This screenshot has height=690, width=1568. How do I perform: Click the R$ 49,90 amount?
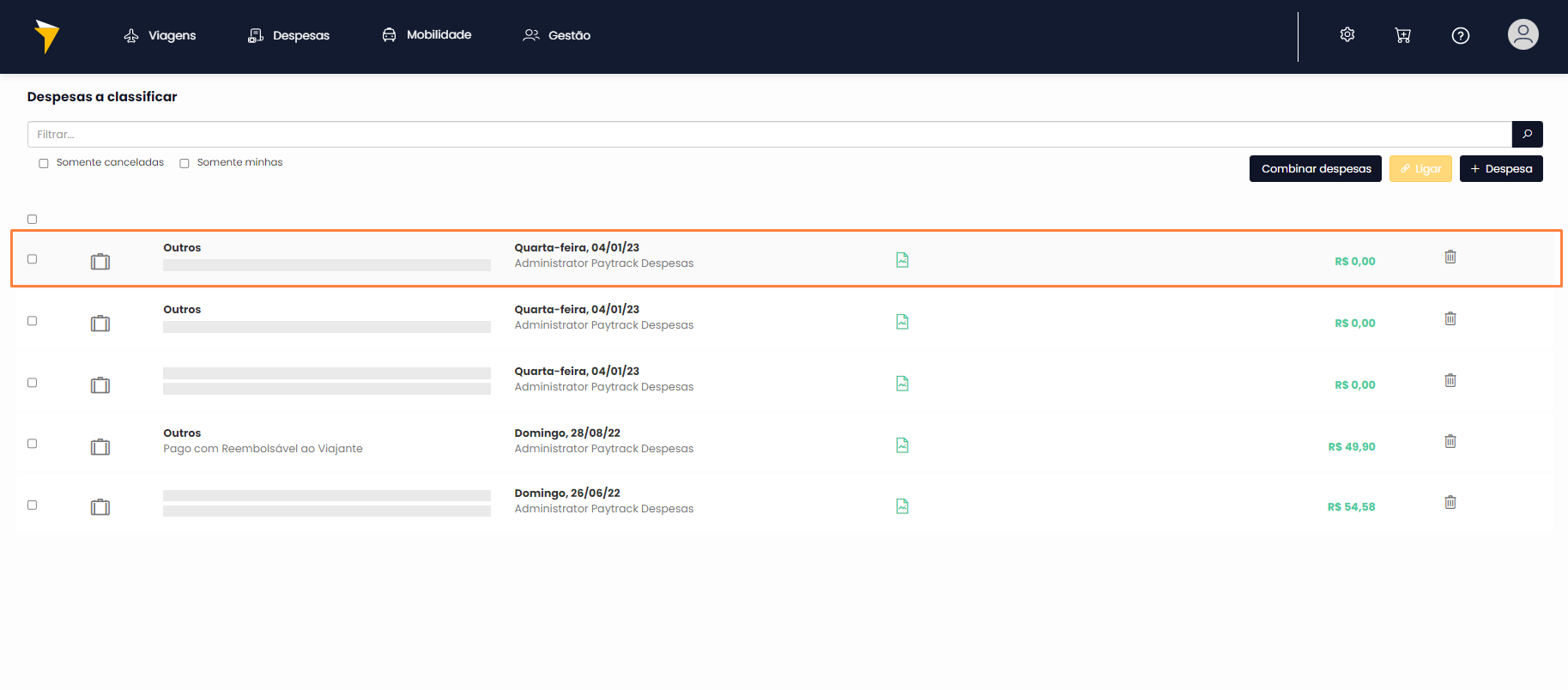1352,447
